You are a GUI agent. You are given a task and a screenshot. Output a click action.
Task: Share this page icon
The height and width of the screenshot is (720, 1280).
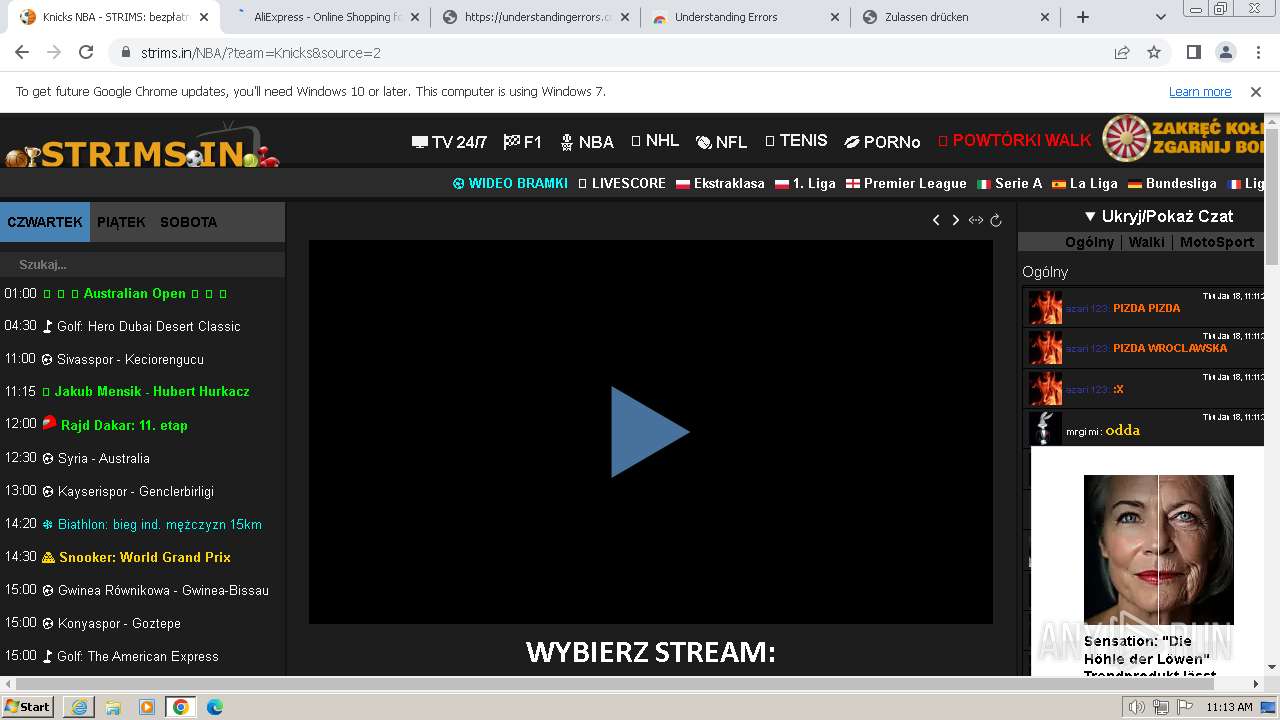coord(1122,53)
